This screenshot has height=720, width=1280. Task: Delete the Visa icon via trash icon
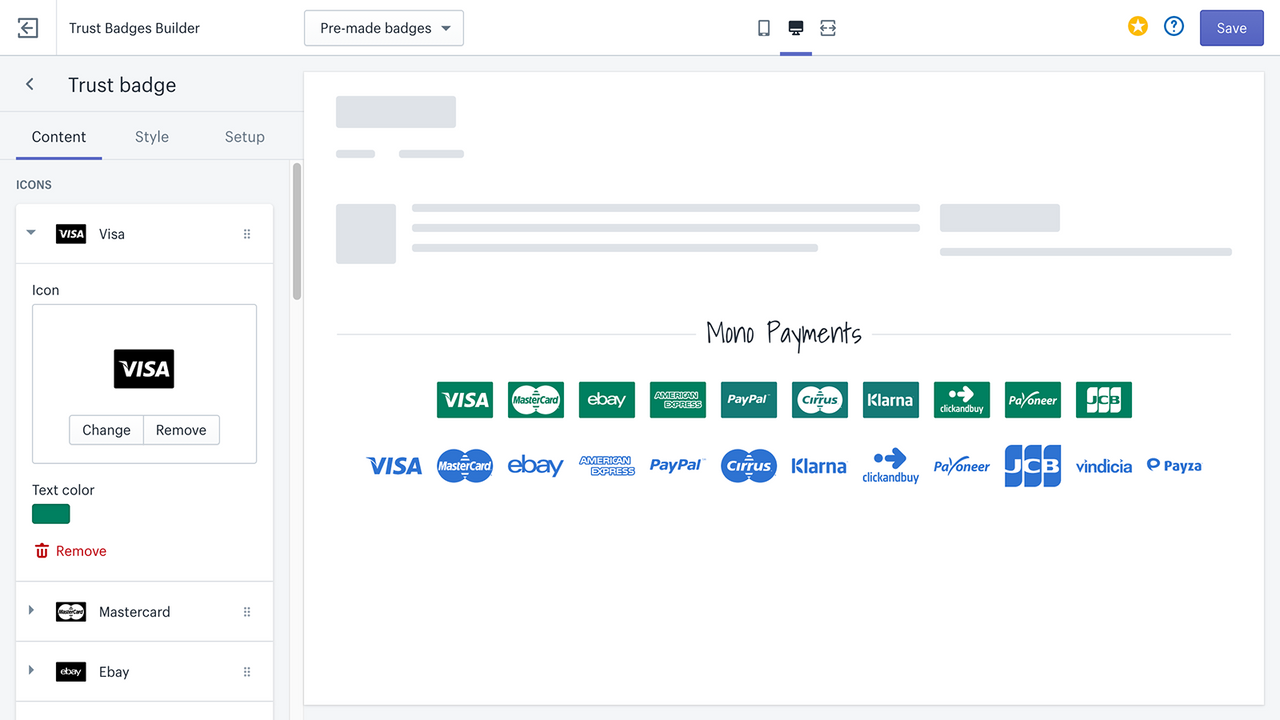click(70, 550)
